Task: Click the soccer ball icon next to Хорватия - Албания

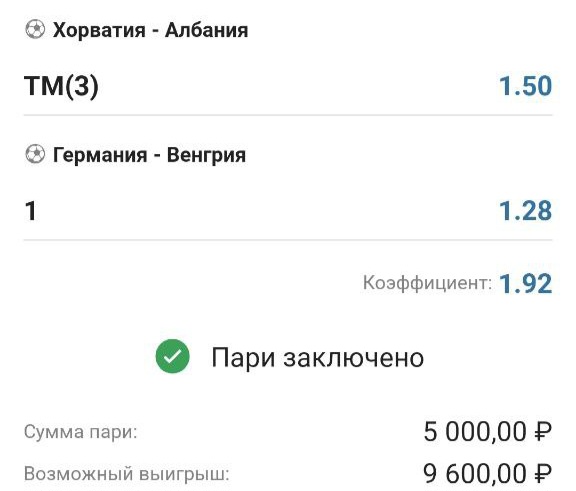Action: coord(35,30)
